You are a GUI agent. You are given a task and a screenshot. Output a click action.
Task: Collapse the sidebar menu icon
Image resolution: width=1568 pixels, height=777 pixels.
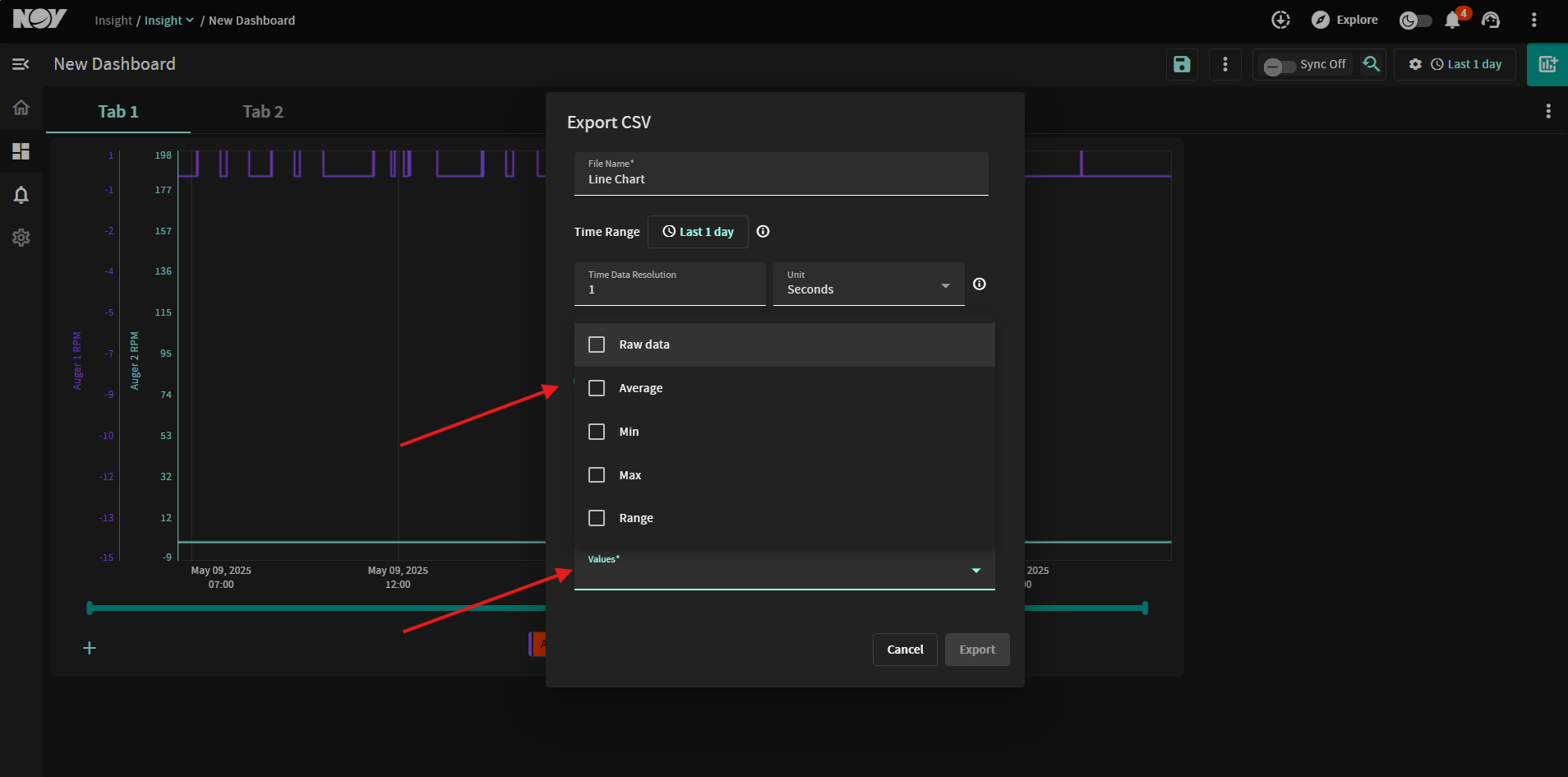[21, 64]
